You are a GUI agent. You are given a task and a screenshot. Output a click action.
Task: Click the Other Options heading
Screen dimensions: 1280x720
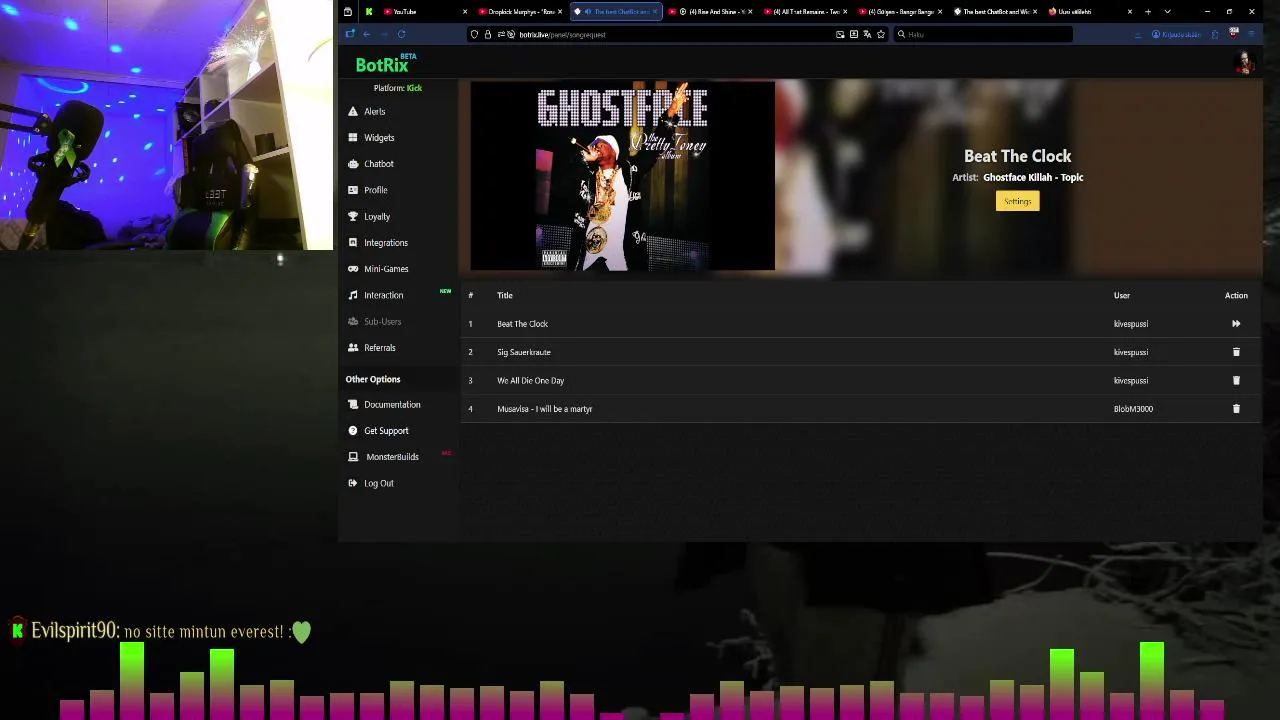pyautogui.click(x=373, y=379)
